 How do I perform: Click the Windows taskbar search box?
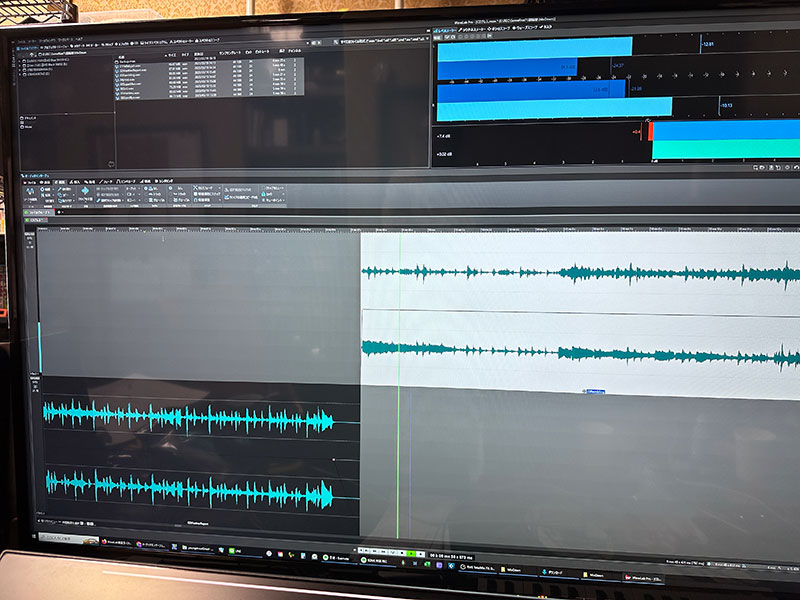[69, 539]
